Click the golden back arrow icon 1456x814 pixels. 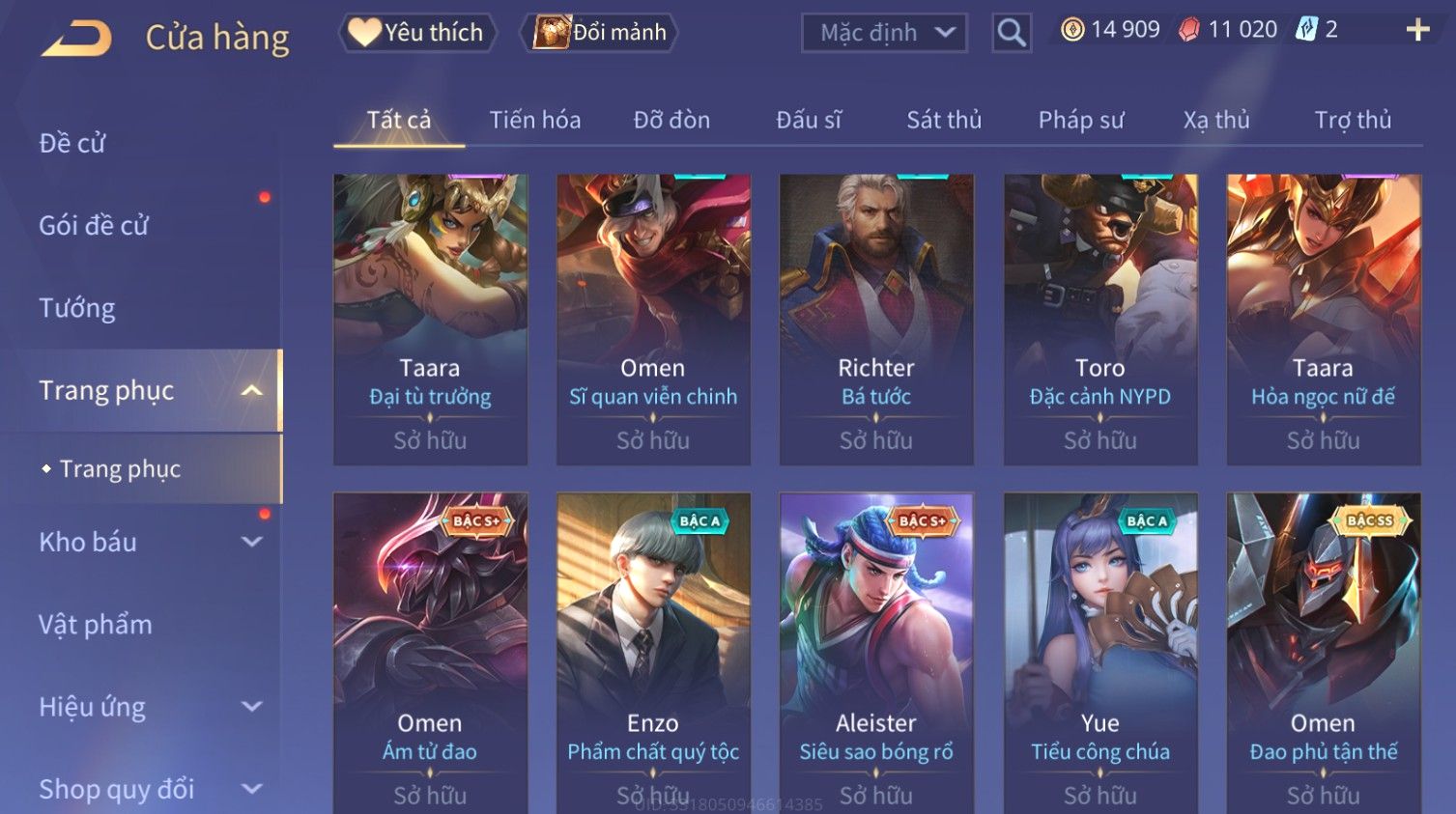click(78, 39)
